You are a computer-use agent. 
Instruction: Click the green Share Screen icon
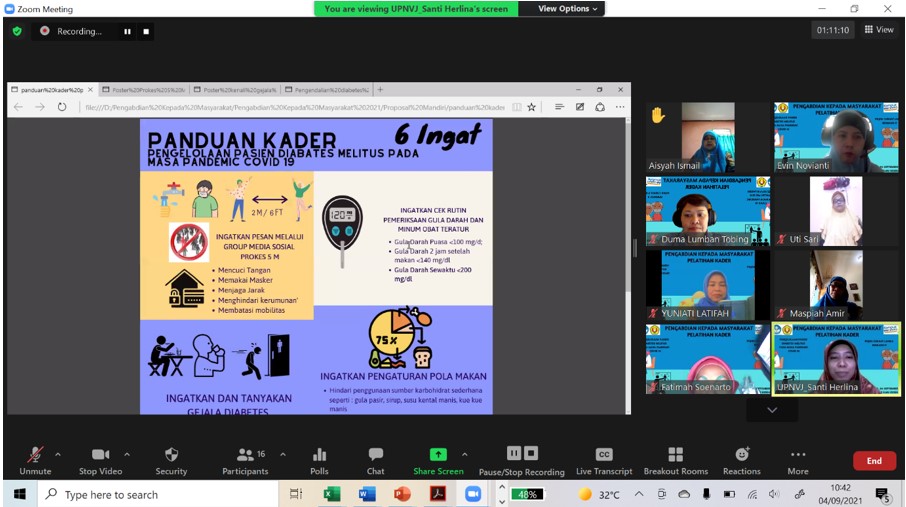point(438,455)
